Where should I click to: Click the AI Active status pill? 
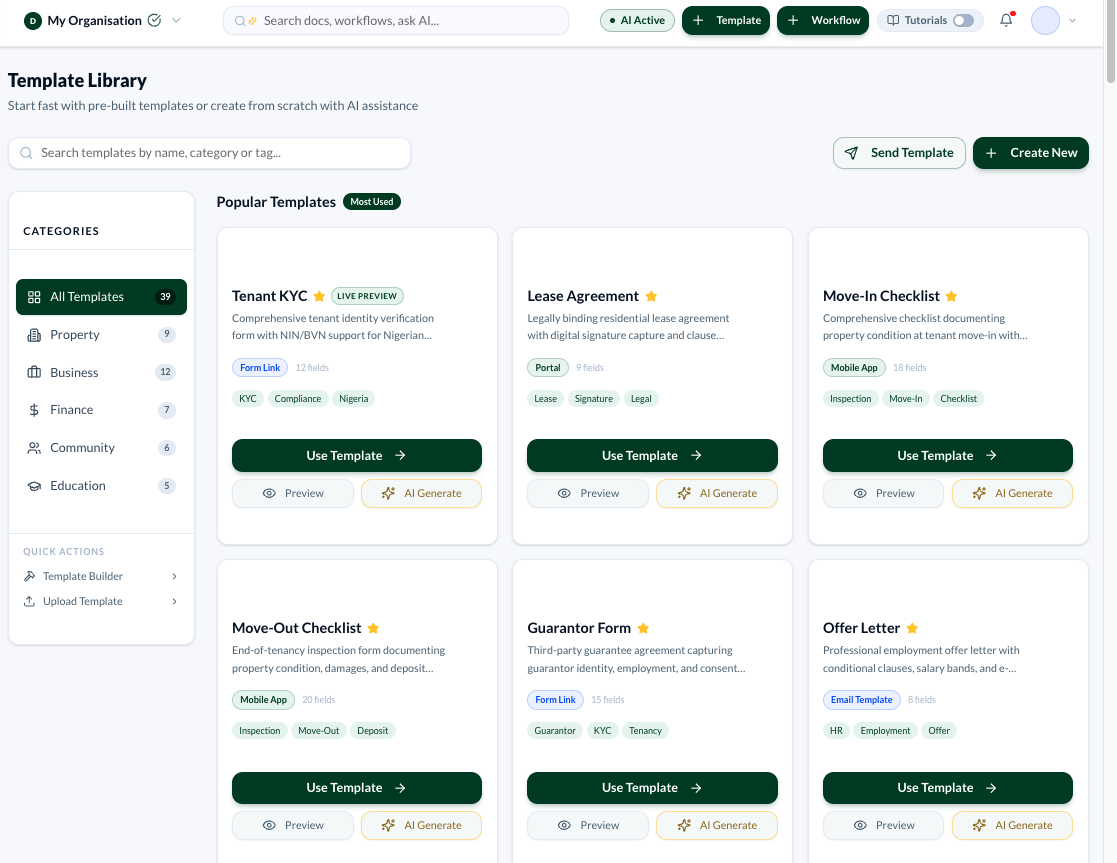637,20
